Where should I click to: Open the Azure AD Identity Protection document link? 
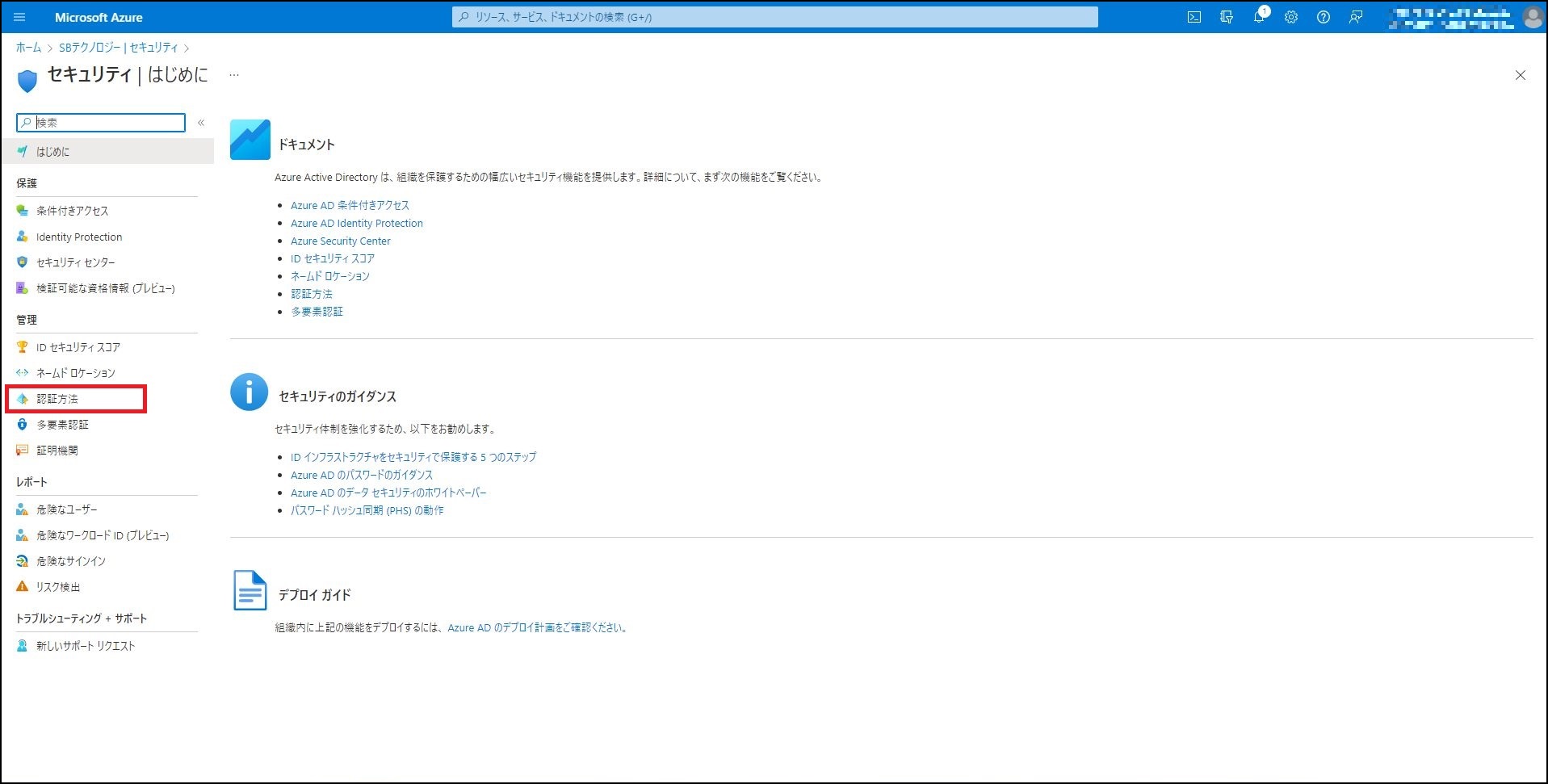click(357, 223)
